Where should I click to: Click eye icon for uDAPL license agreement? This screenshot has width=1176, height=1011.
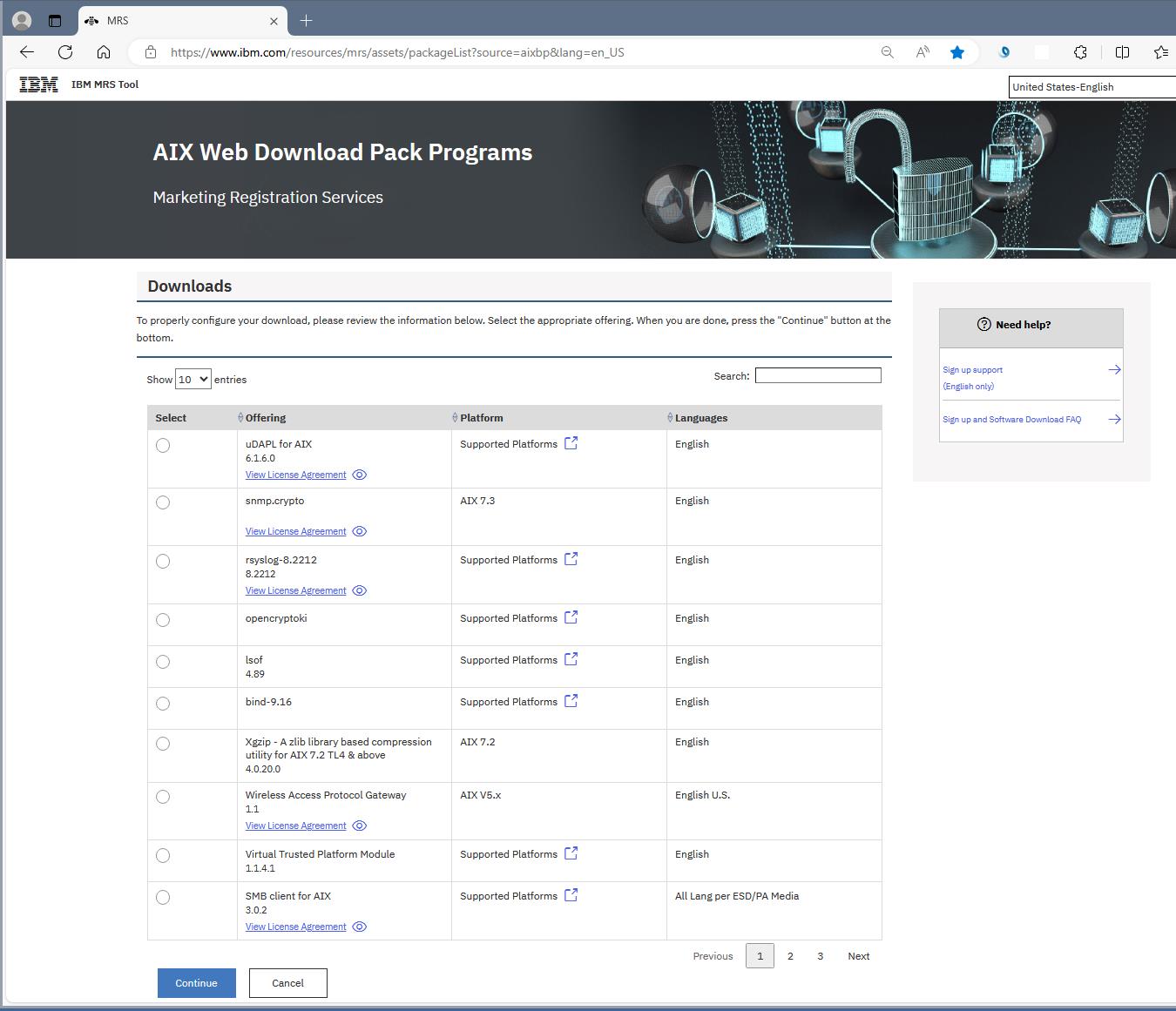tap(359, 475)
